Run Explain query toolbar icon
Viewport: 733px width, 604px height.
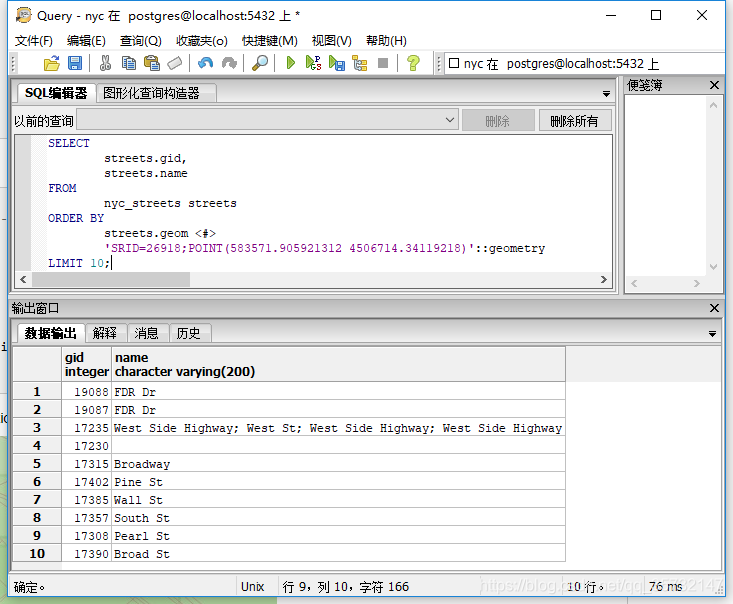click(x=359, y=63)
